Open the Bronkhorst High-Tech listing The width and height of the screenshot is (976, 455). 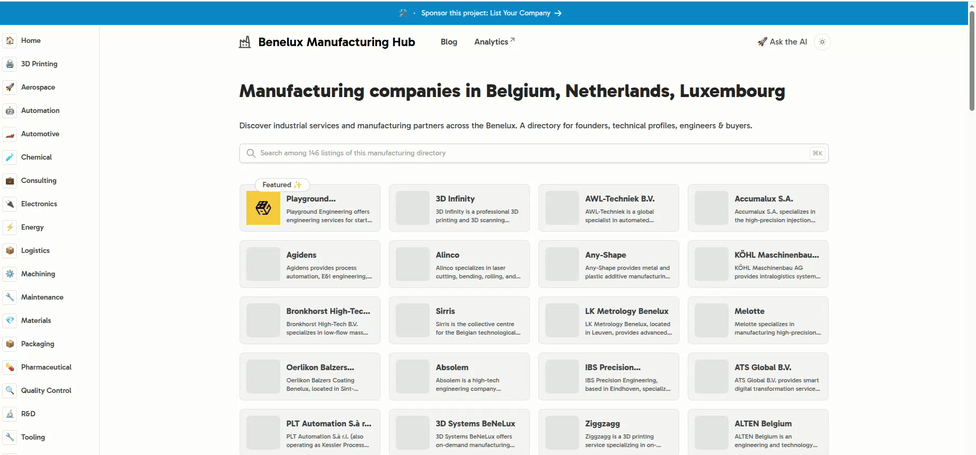[x=309, y=320]
